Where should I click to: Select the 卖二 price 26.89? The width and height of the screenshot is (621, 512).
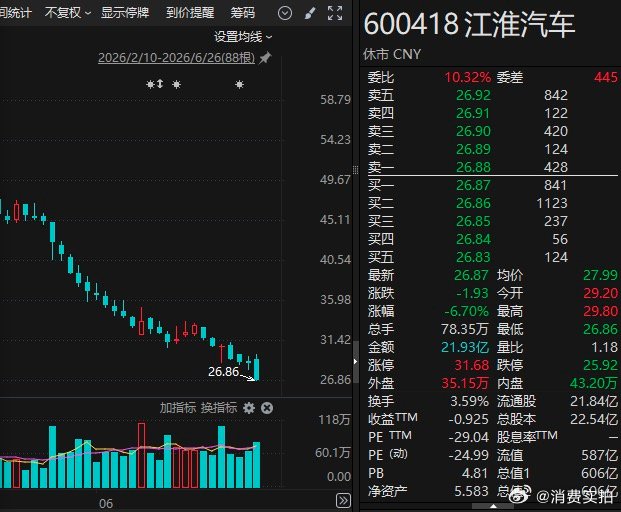pos(473,150)
